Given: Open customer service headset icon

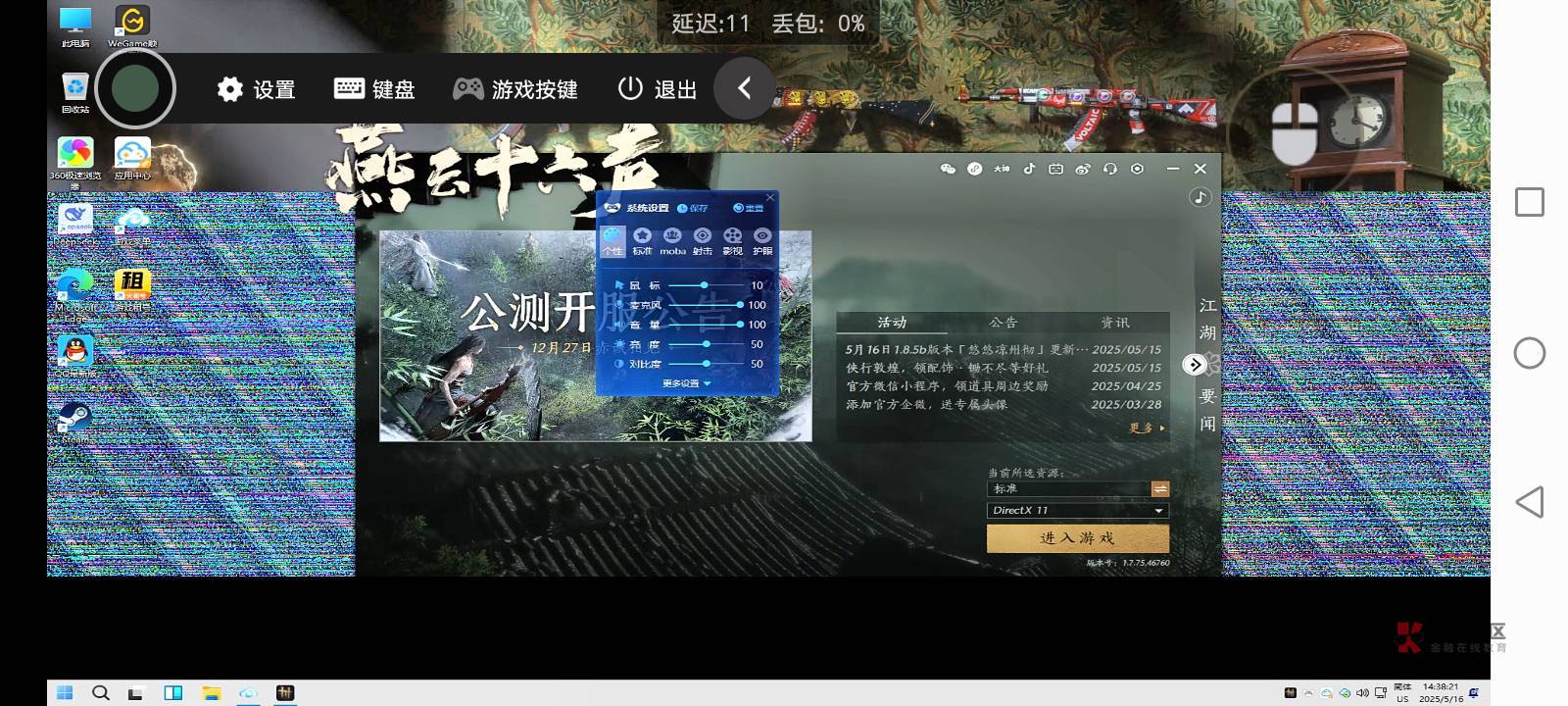Looking at the screenshot, I should point(1110,169).
